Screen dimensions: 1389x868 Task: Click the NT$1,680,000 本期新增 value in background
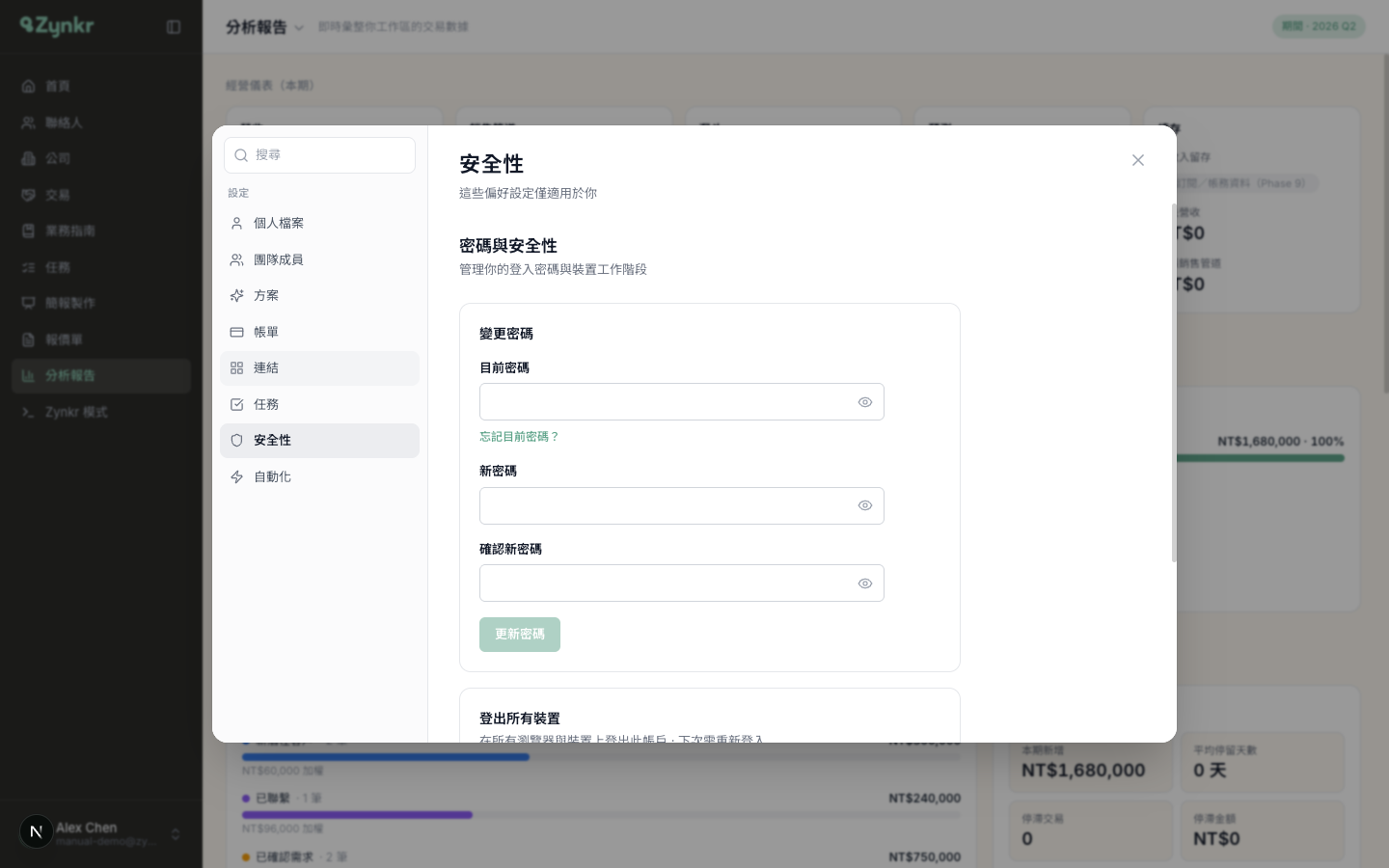tap(1083, 771)
